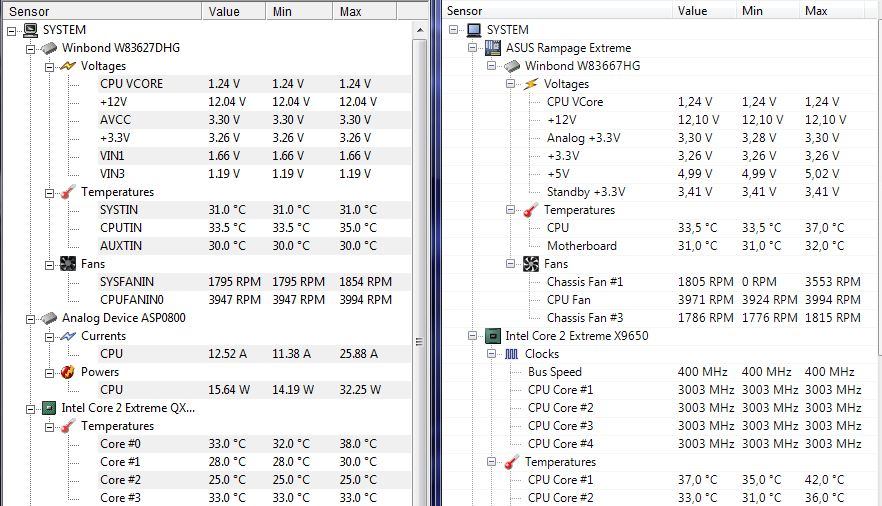
Task: Collapse the SYSTEM node in left window
Action: [x=11, y=31]
